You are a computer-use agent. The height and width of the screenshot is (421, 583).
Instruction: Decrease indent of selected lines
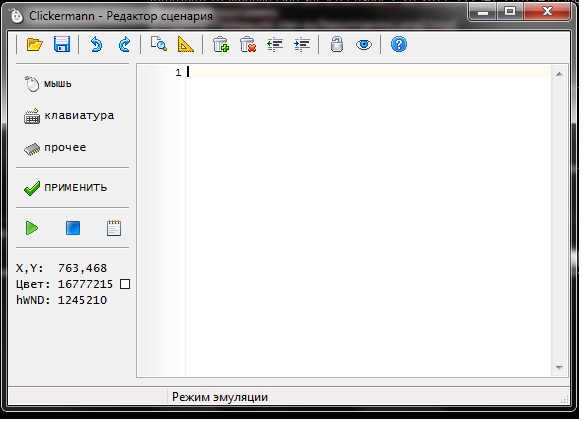click(275, 45)
